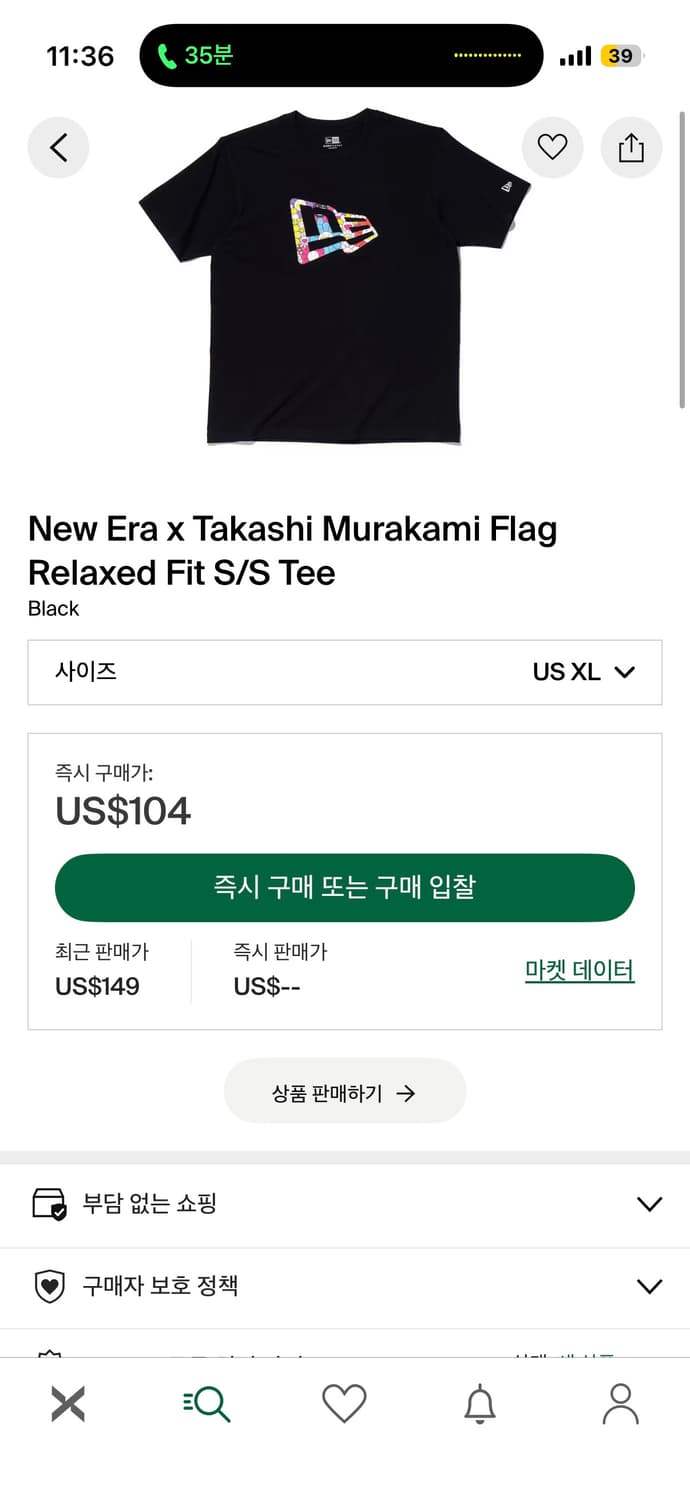This screenshot has height=1500, width=690.
Task: Tap 상품 판매하기 to sell this item
Action: [345, 1091]
